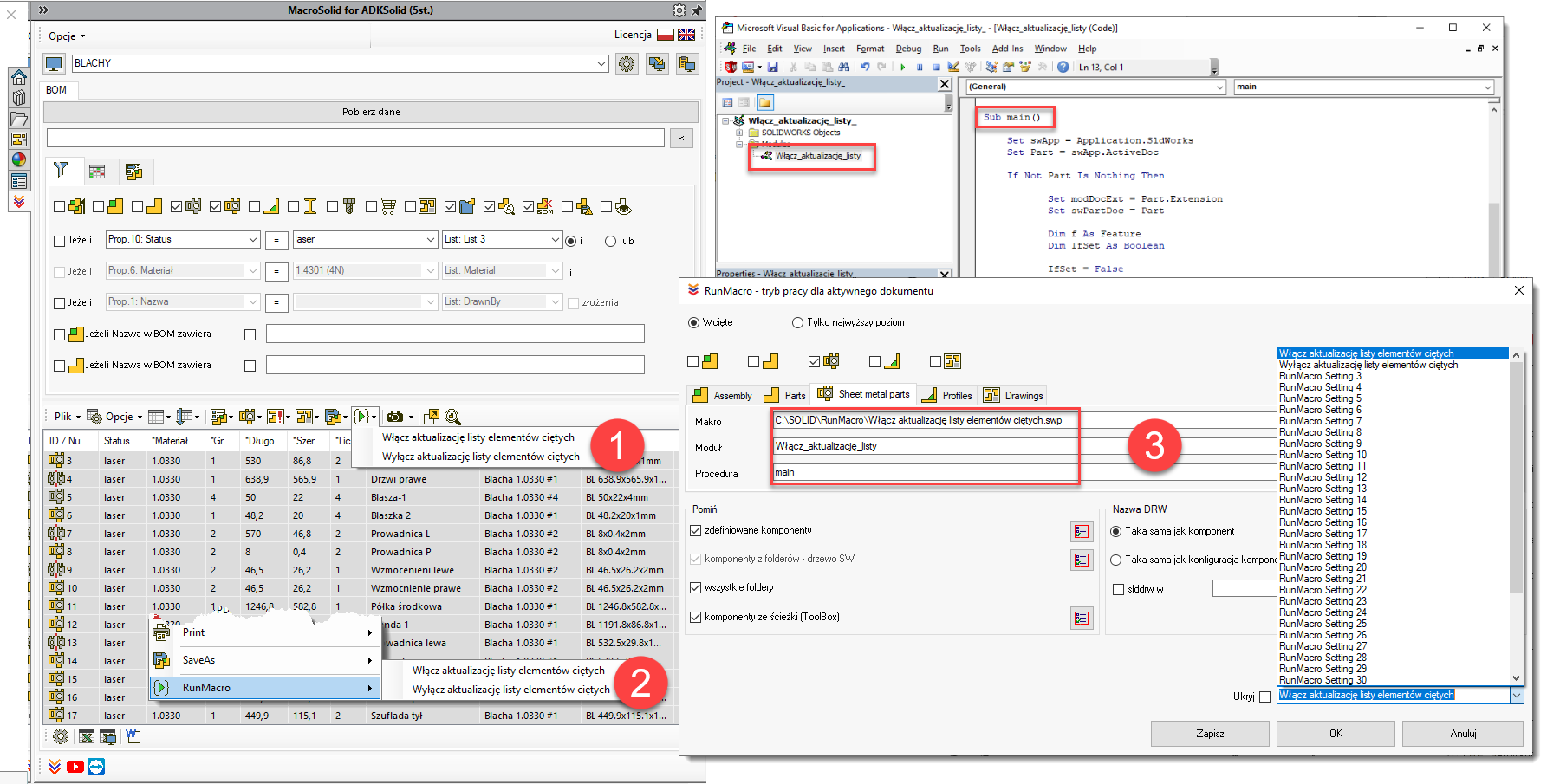
Task: Expand SOLIDWORKS Objects tree node
Action: (739, 133)
